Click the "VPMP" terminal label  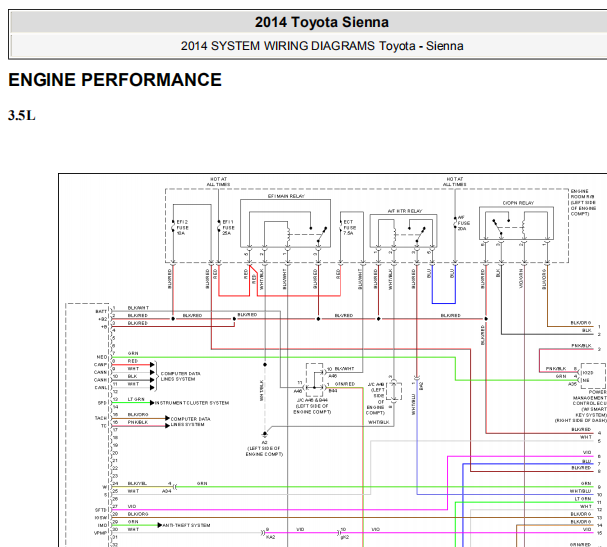pos(101,533)
